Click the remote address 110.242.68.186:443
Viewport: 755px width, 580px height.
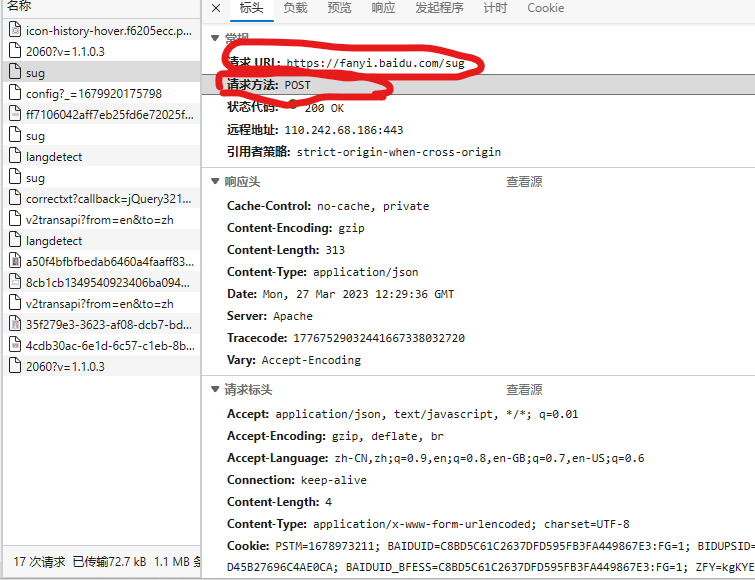(x=344, y=130)
